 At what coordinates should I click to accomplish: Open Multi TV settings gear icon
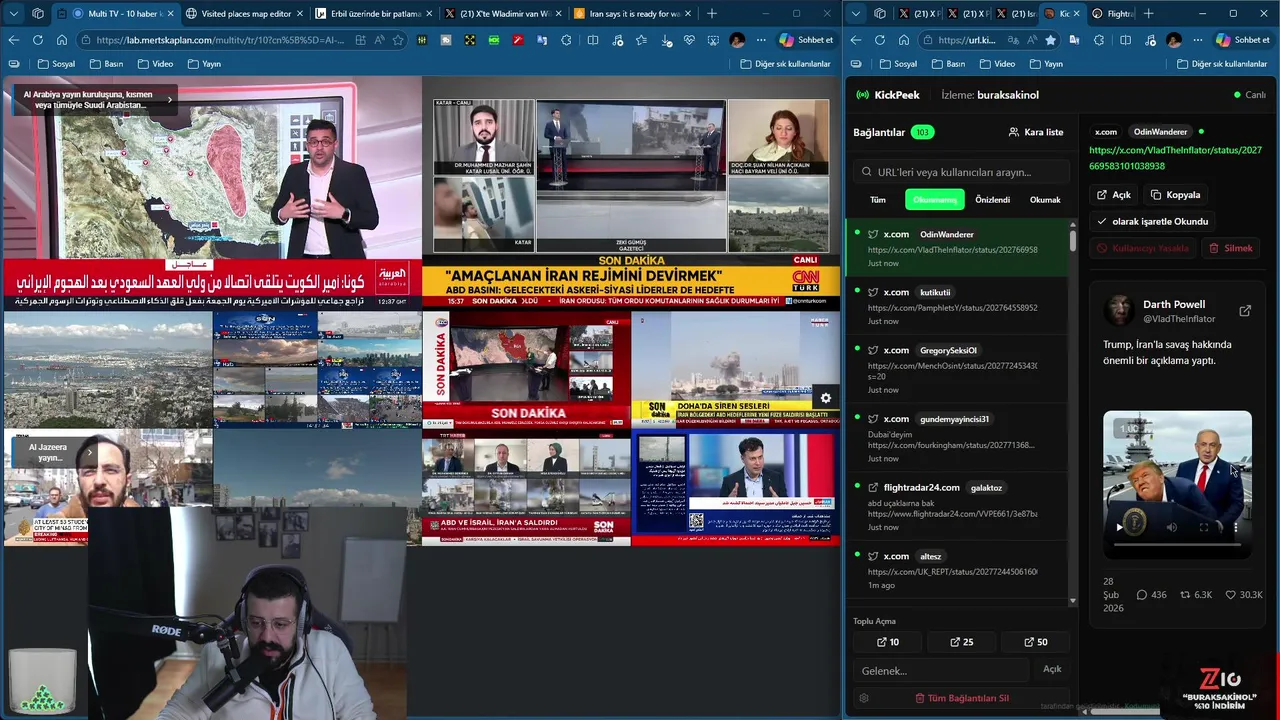825,398
